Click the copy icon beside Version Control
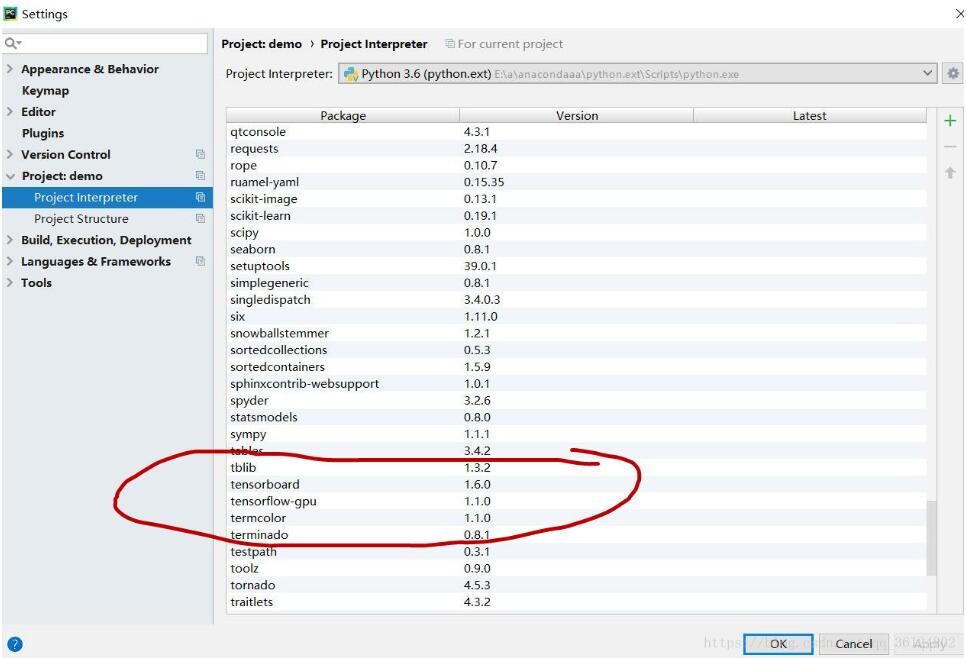The width and height of the screenshot is (966, 658). (200, 155)
